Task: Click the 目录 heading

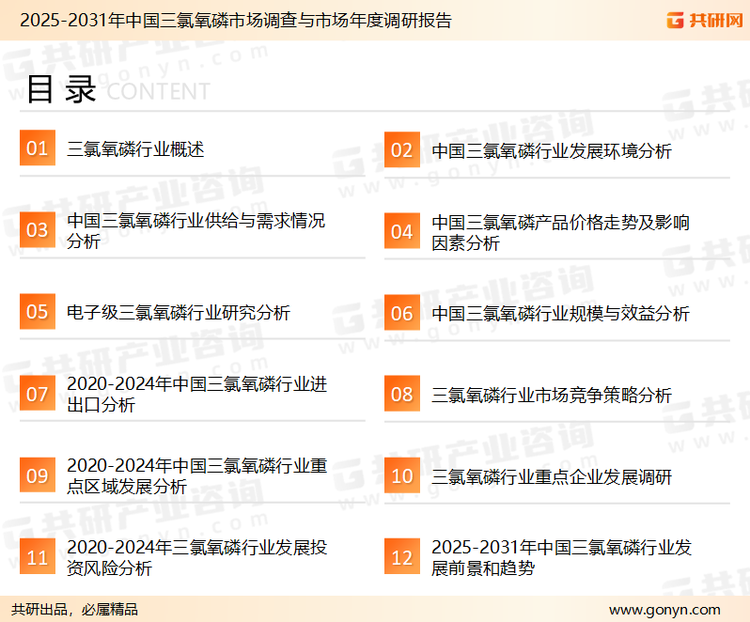Action: [61, 89]
